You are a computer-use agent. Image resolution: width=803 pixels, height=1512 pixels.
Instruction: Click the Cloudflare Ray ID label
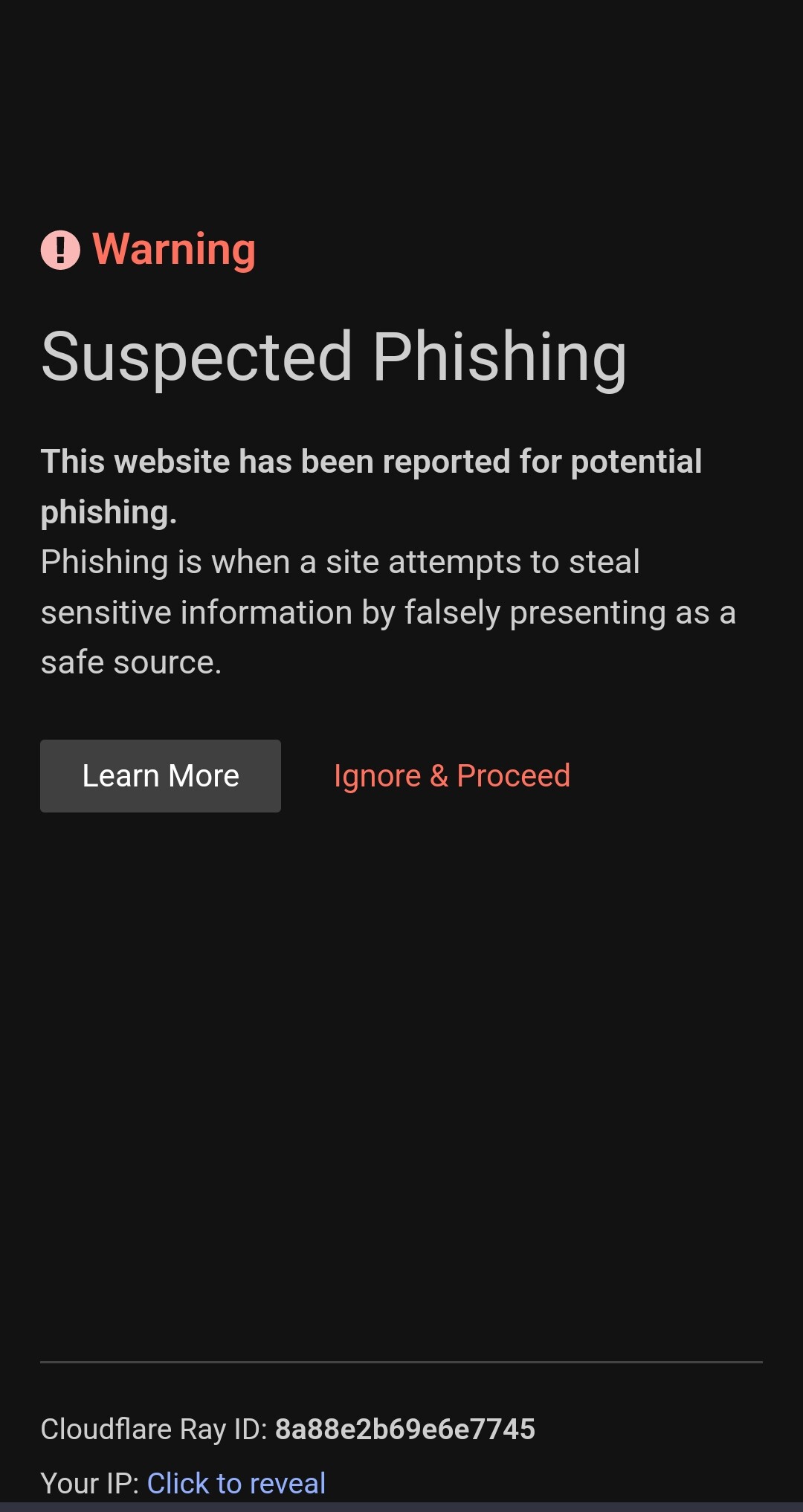[153, 1429]
